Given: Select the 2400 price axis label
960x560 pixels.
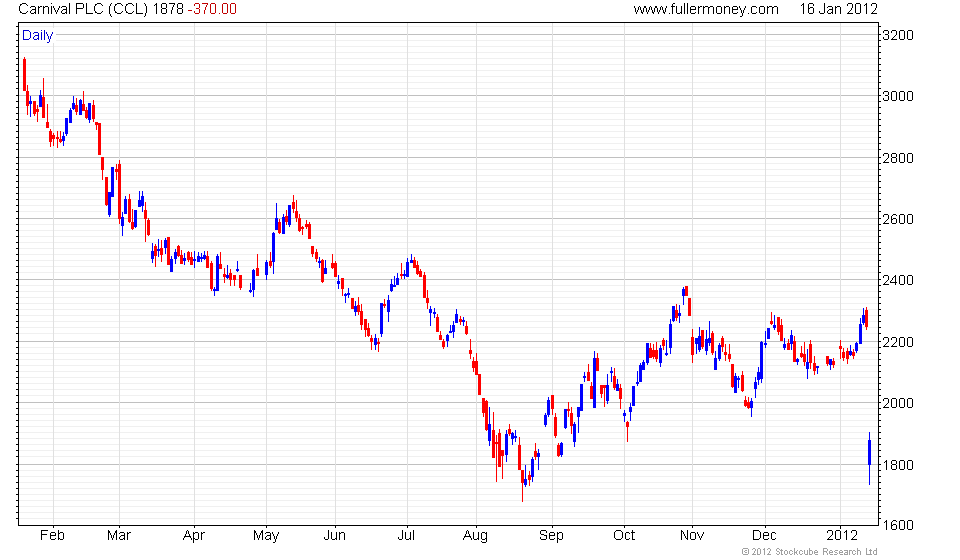Looking at the screenshot, I should pos(898,280).
